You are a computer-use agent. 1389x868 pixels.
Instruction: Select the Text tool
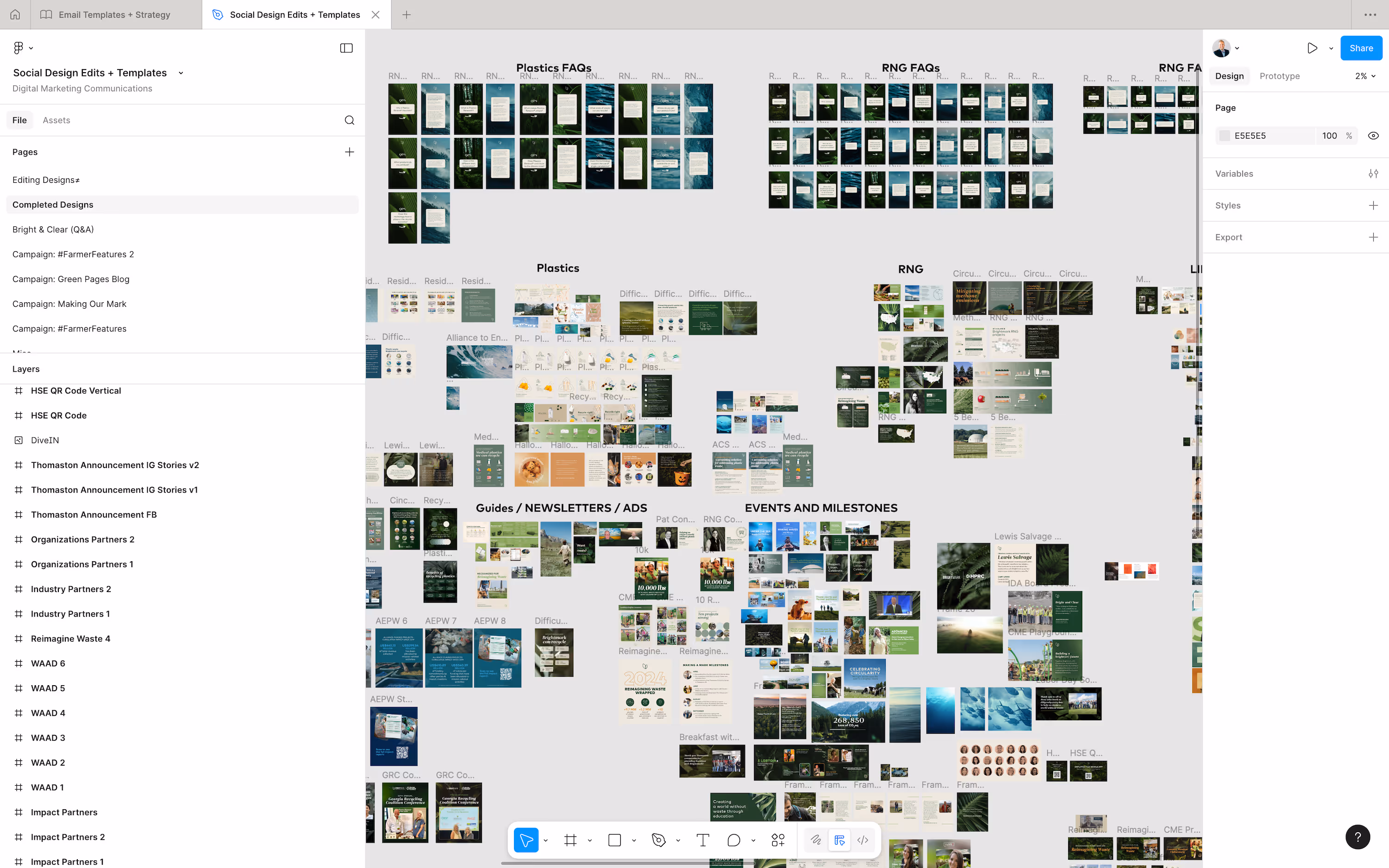tap(702, 840)
